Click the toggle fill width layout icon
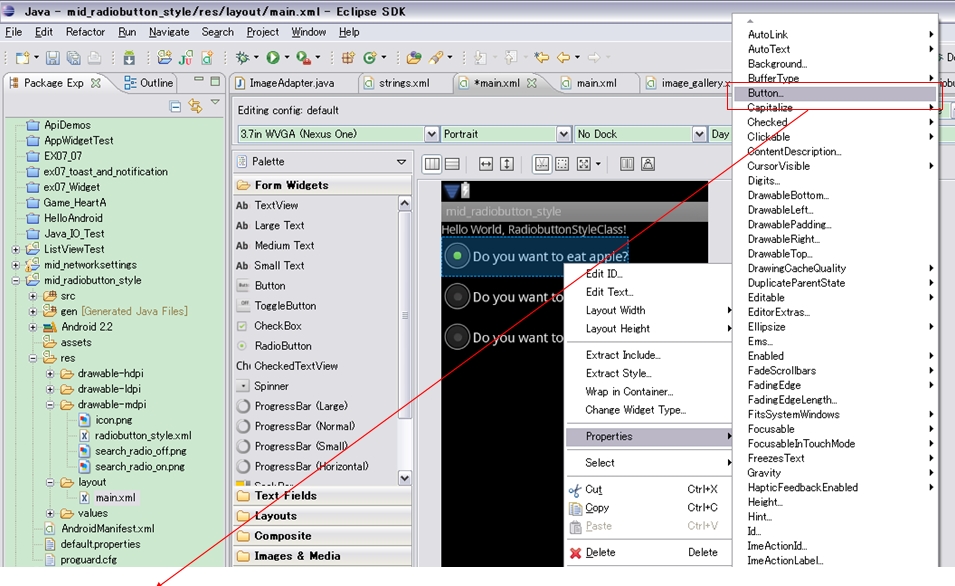 click(x=485, y=164)
